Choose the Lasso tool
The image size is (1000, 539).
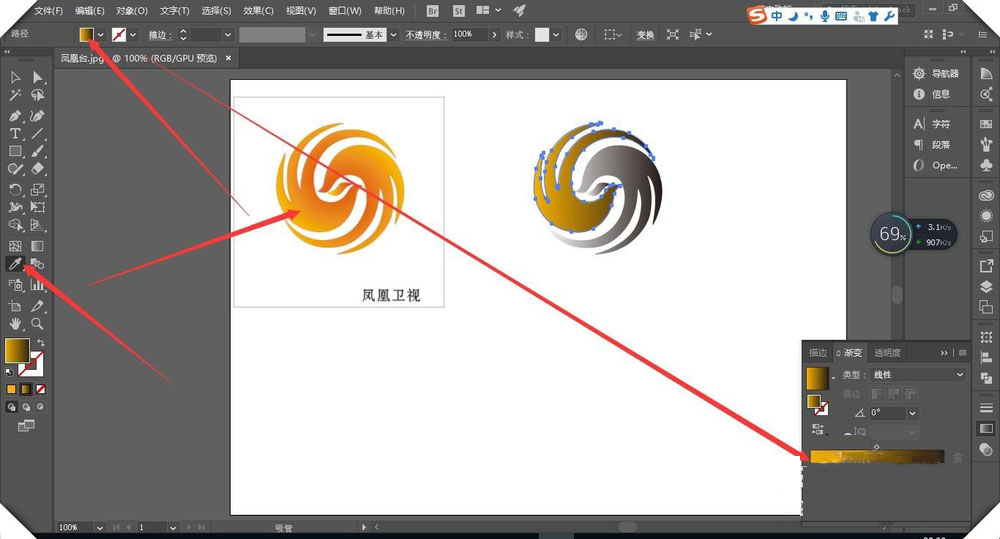[38, 95]
